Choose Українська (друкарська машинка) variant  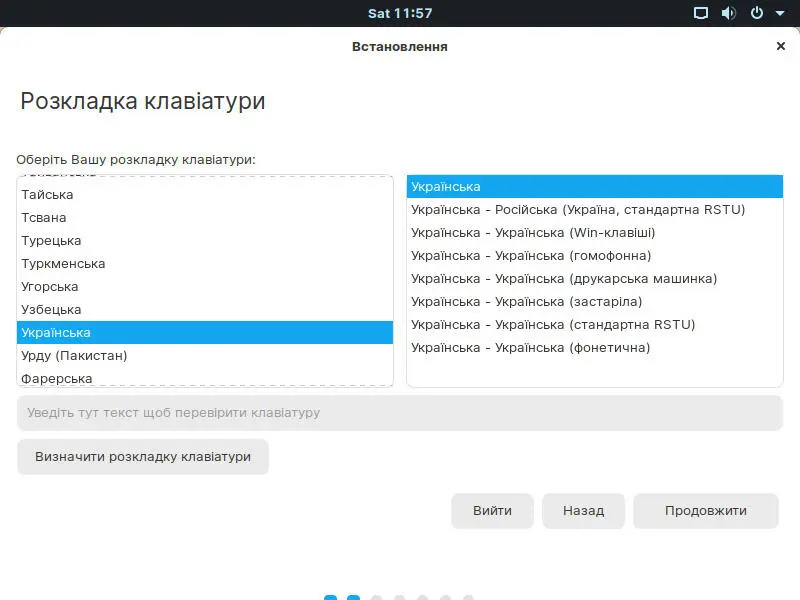pyautogui.click(x=595, y=279)
